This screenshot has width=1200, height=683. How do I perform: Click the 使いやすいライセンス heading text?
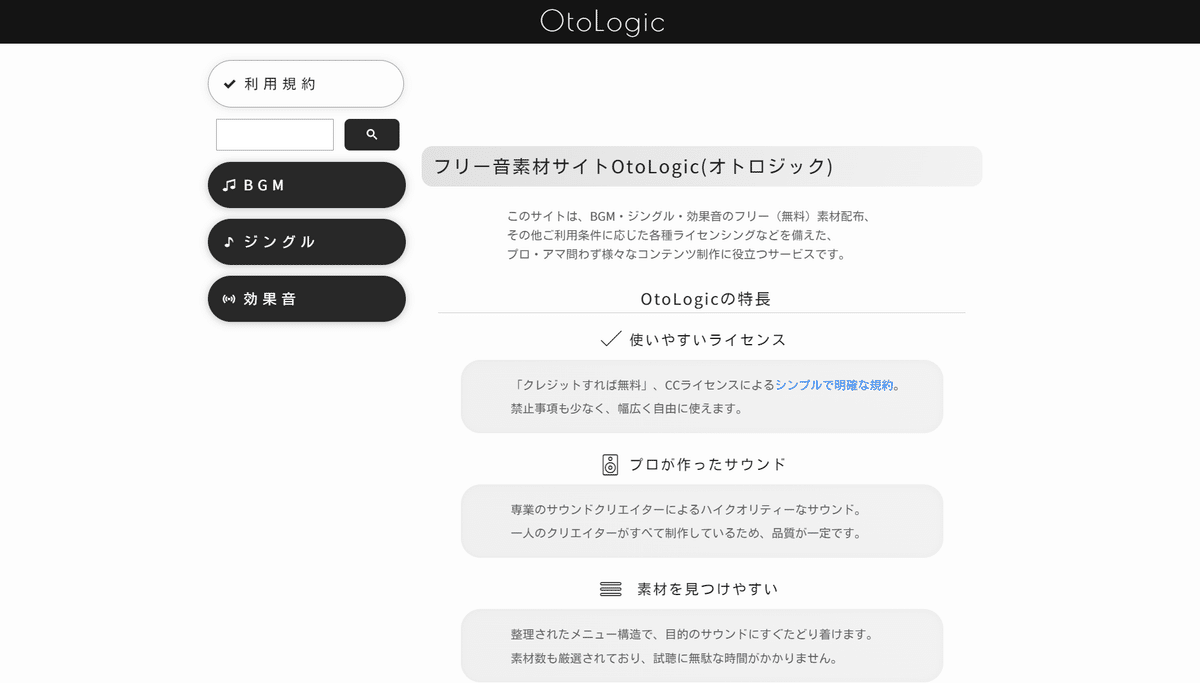point(708,340)
